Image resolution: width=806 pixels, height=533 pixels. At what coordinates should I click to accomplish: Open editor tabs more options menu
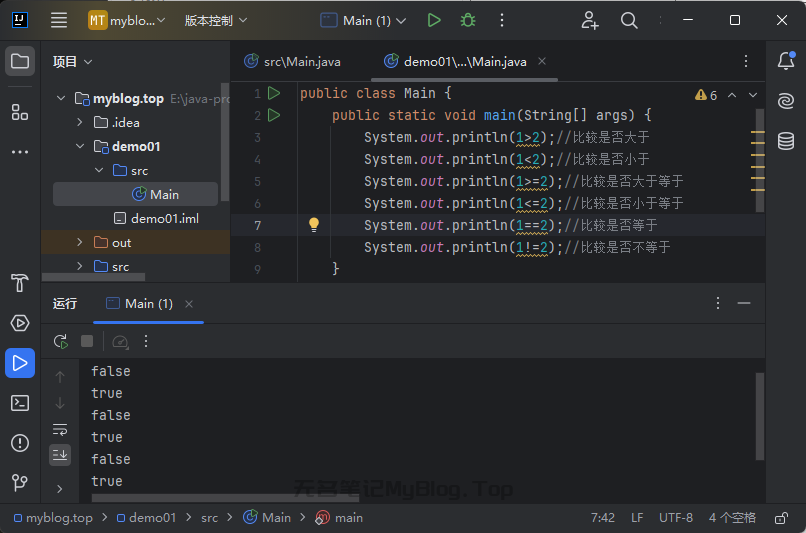coord(746,61)
